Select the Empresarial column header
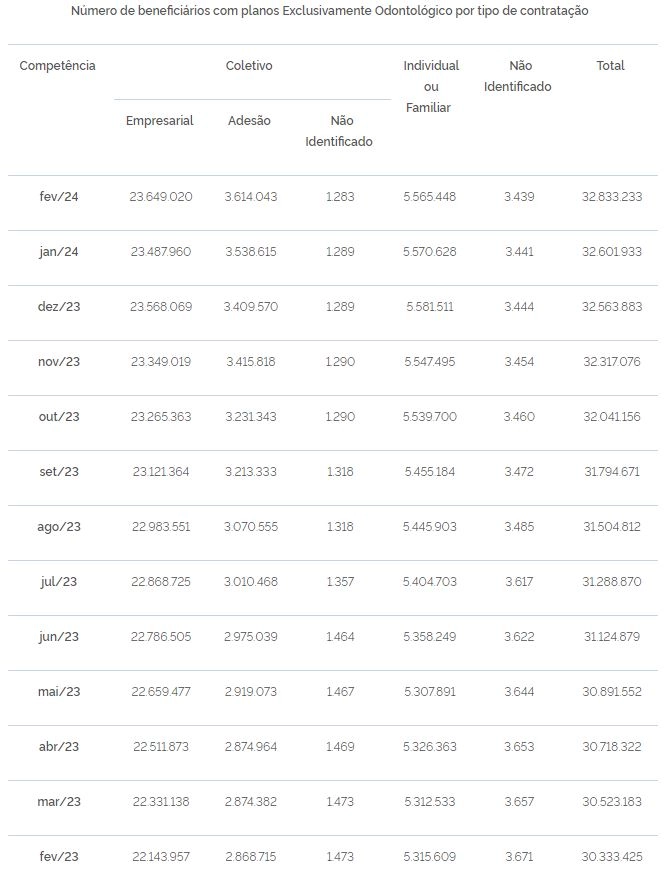Viewport: 667px width, 880px height. click(x=159, y=121)
